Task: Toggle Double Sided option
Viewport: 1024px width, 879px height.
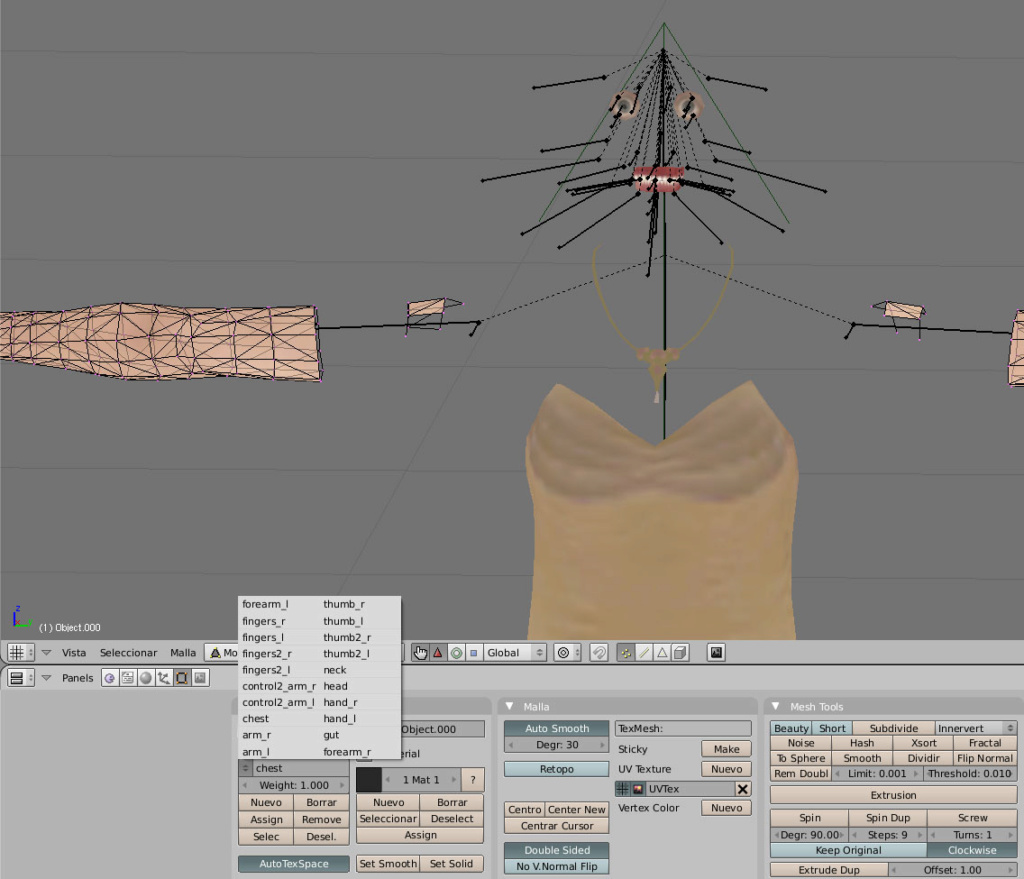Action: 556,850
